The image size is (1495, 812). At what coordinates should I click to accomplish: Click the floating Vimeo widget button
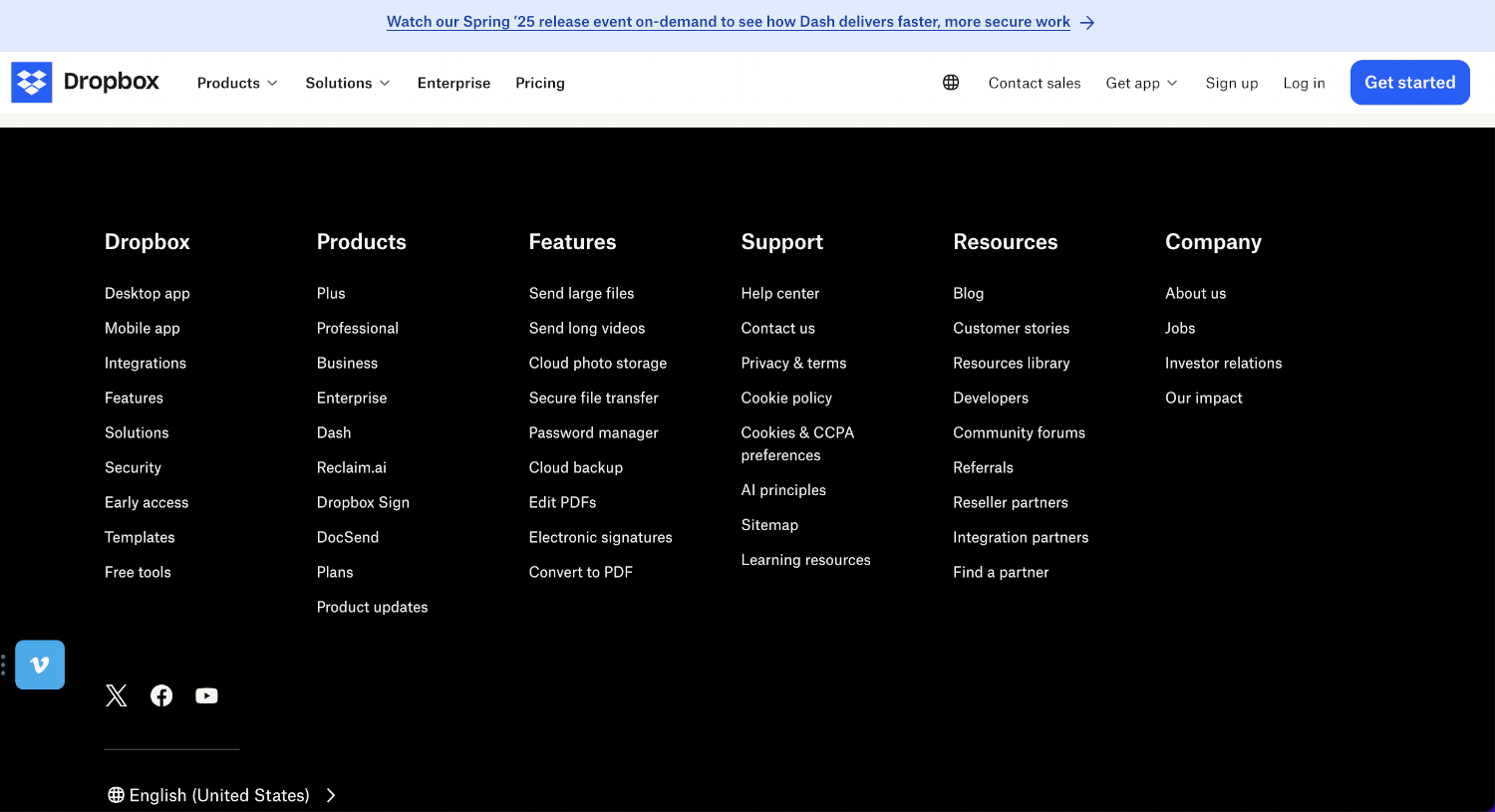click(x=40, y=665)
